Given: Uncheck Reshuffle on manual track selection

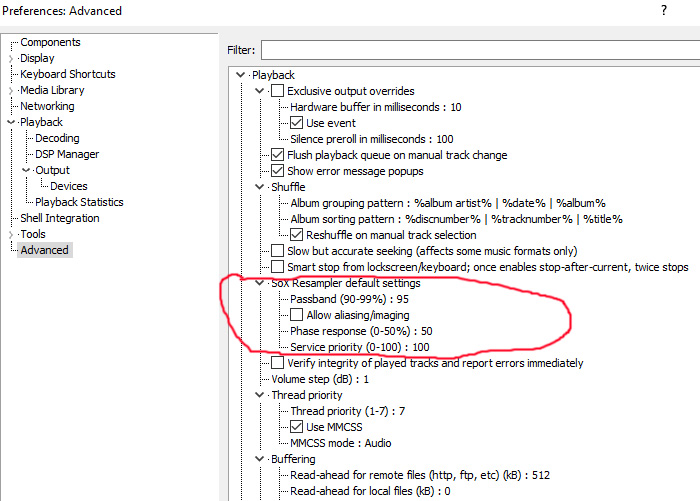Looking at the screenshot, I should (296, 235).
